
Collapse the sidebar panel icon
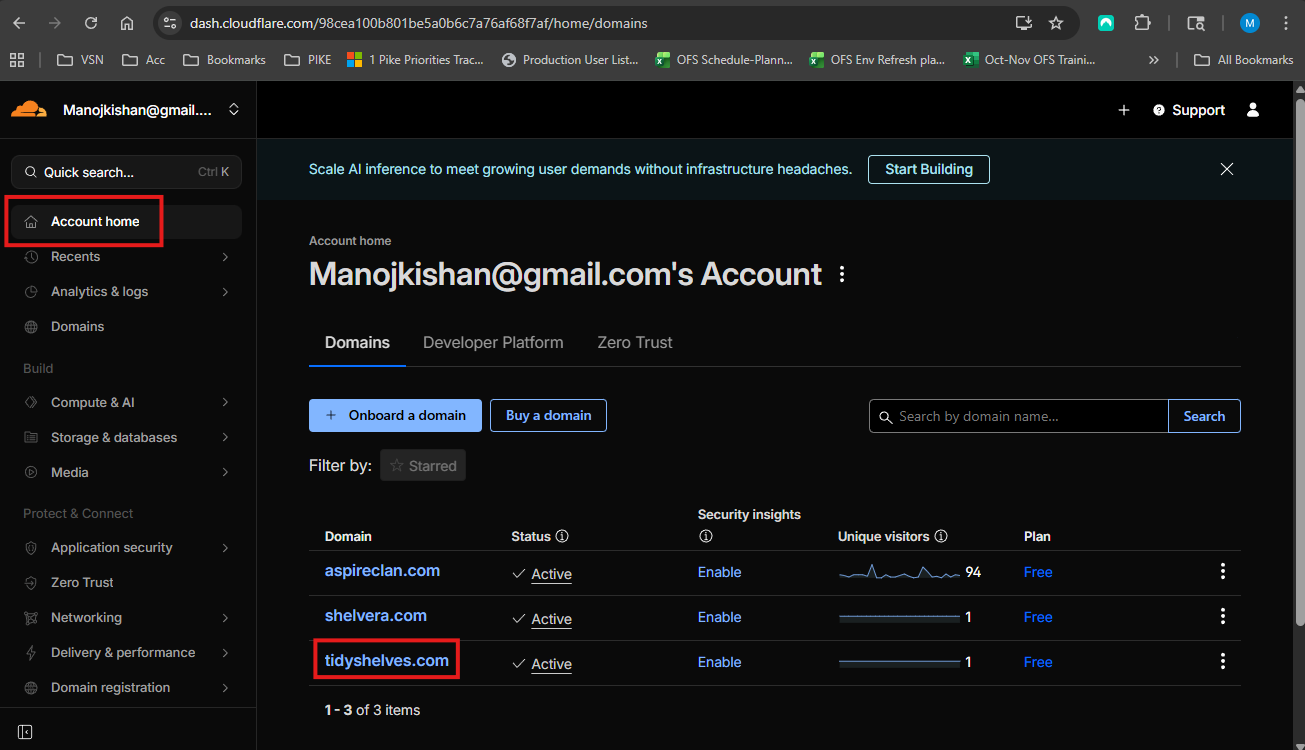pos(26,732)
